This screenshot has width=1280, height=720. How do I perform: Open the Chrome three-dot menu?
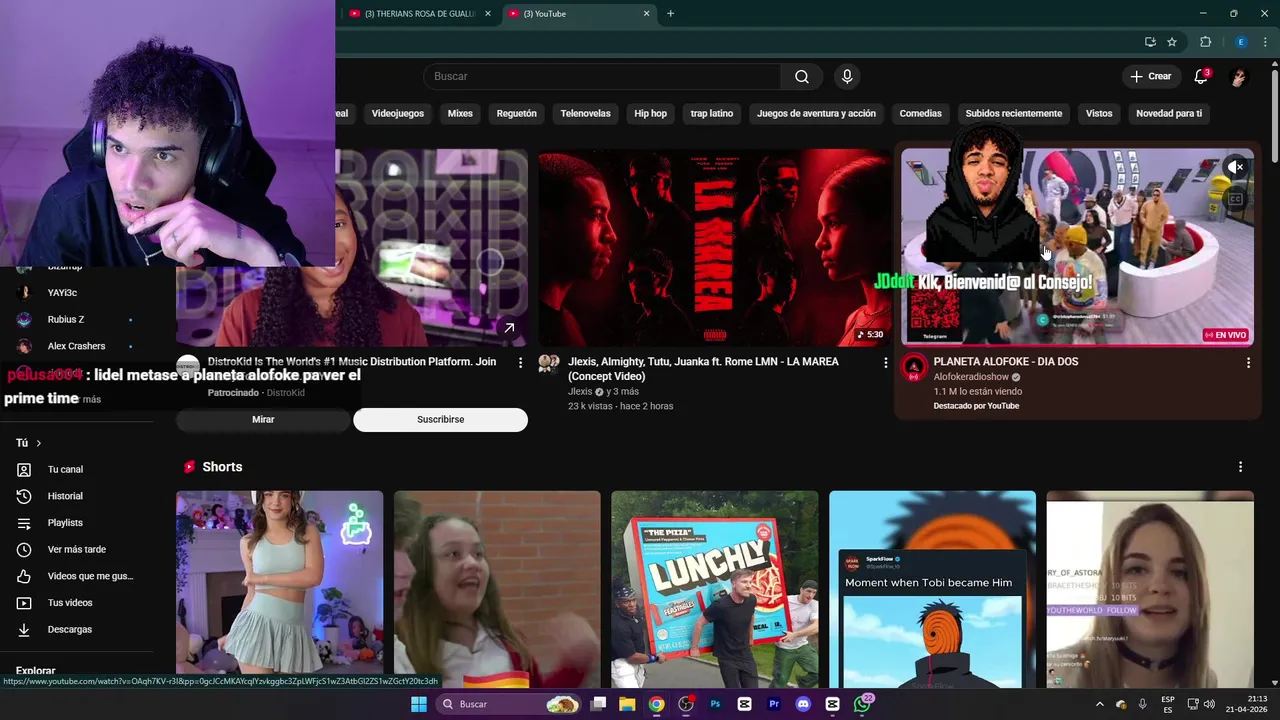1265,42
